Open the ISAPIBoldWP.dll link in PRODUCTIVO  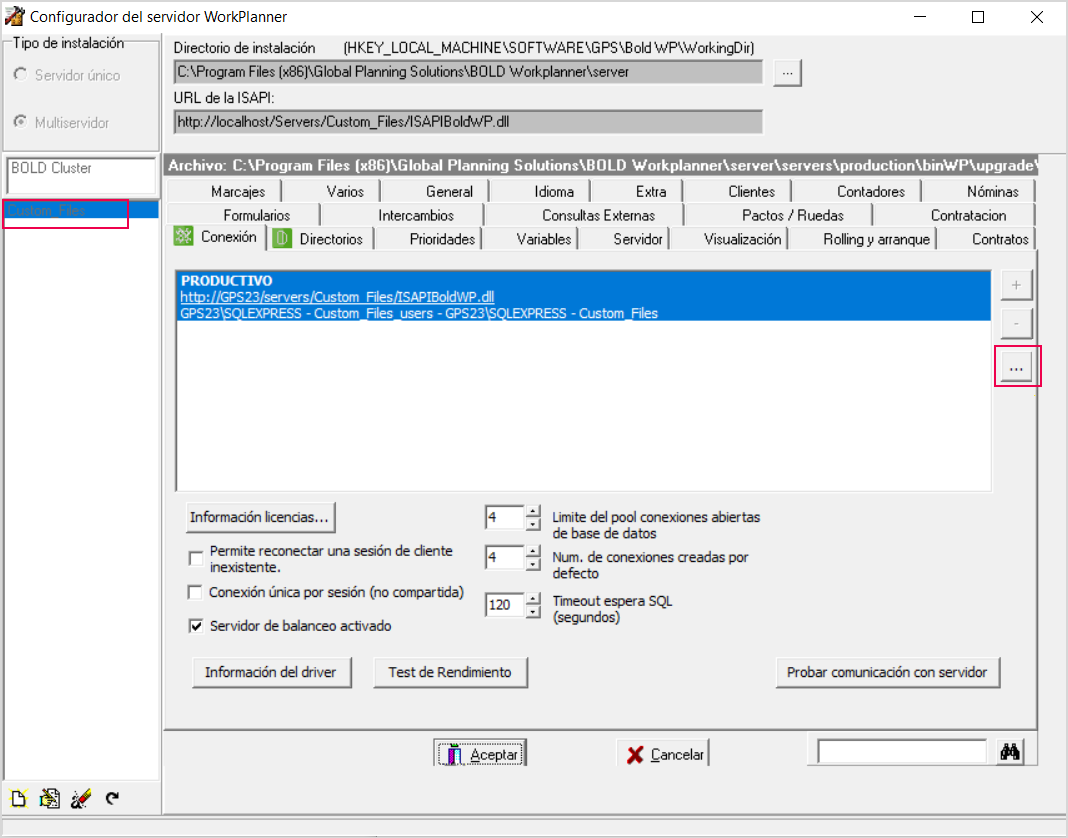pyautogui.click(x=337, y=297)
